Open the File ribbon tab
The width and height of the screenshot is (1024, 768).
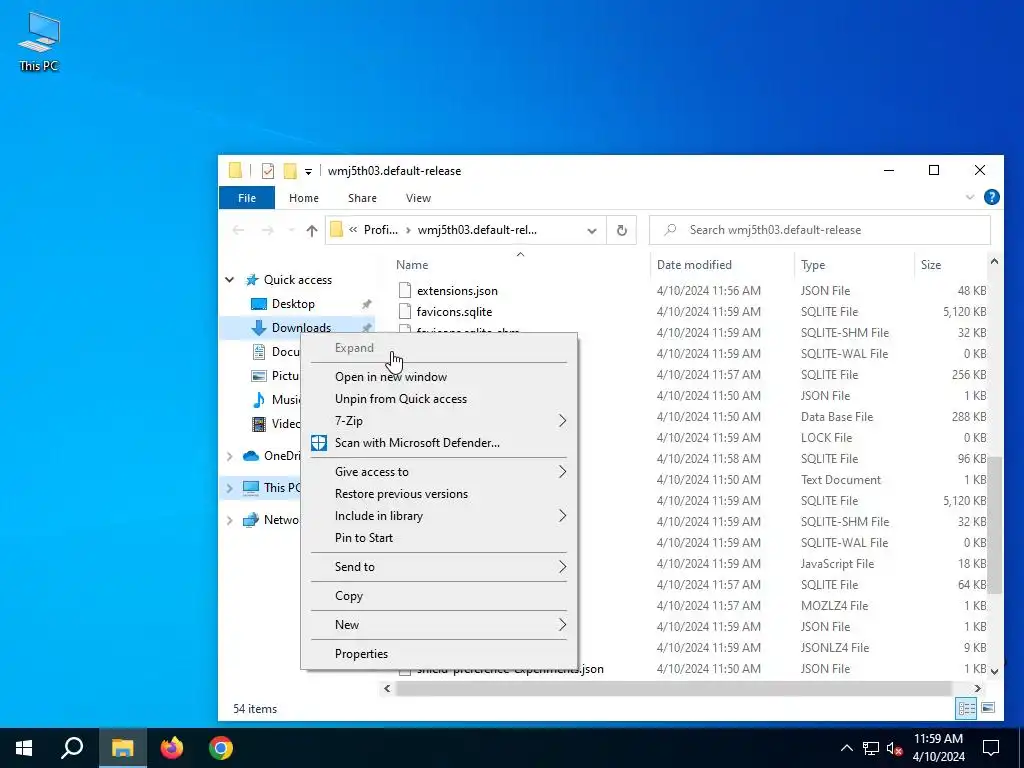(x=247, y=198)
